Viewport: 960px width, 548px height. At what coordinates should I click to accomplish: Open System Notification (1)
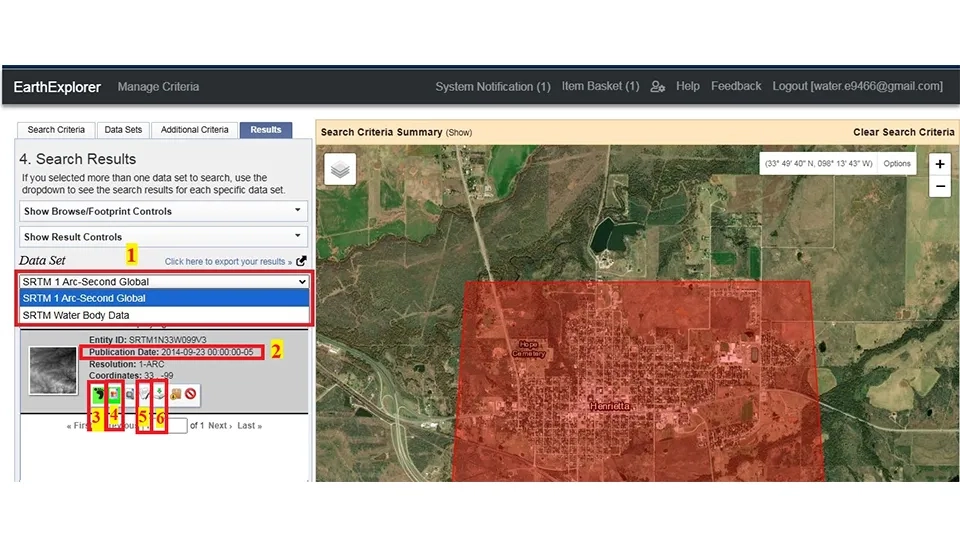pyautogui.click(x=493, y=87)
